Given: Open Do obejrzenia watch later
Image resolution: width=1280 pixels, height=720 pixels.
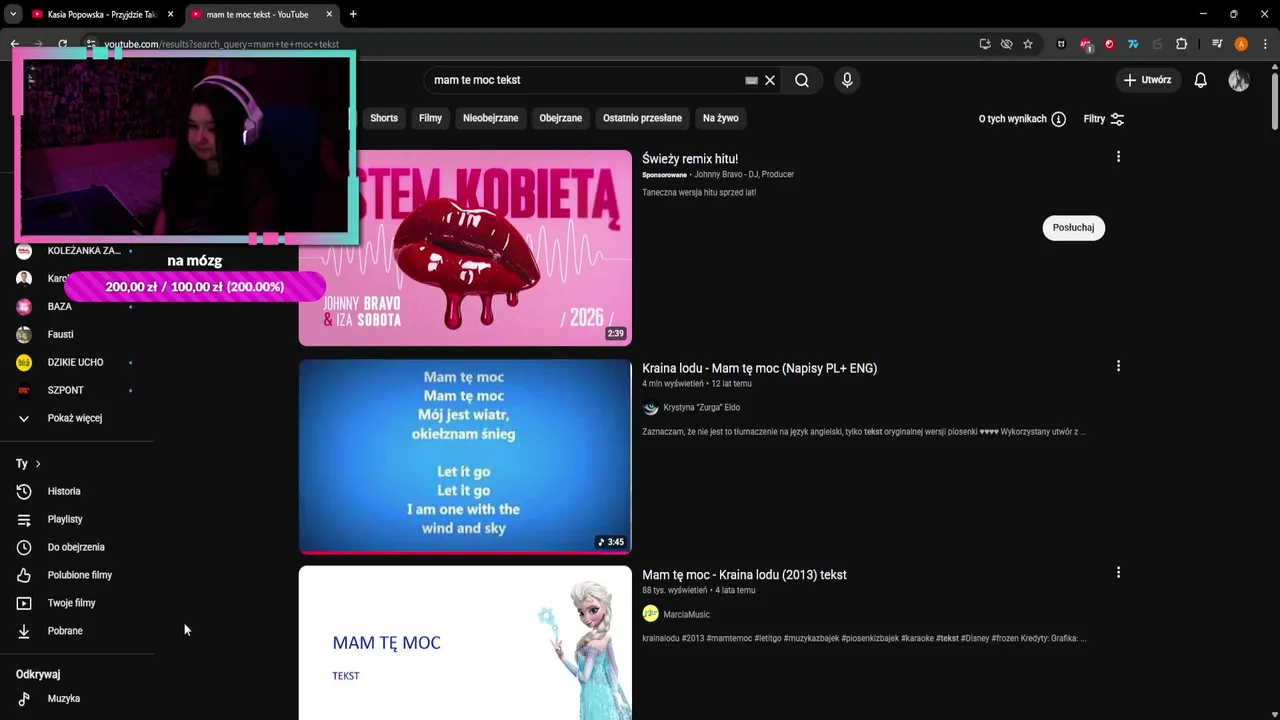Looking at the screenshot, I should point(76,548).
